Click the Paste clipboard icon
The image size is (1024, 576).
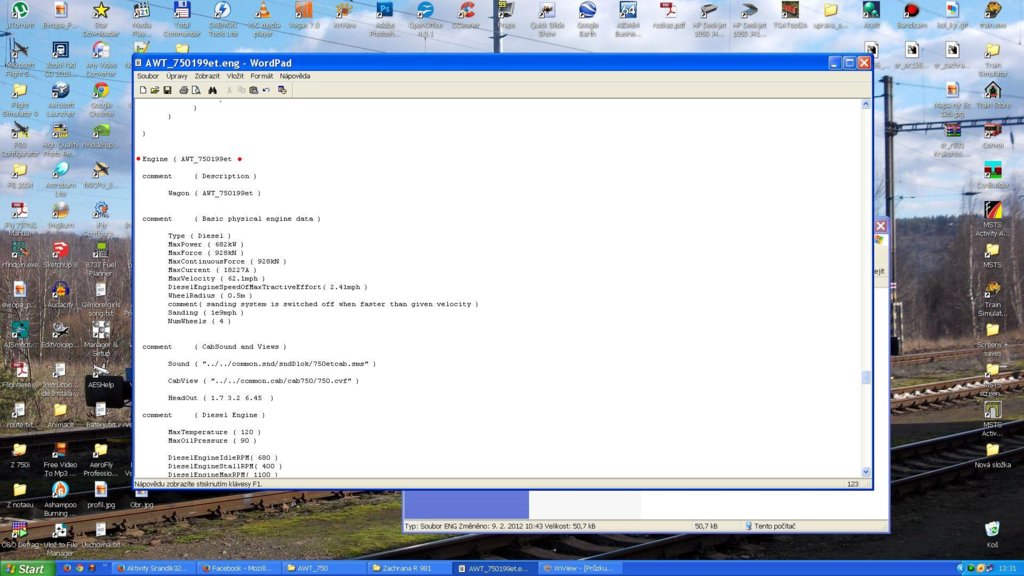254,90
